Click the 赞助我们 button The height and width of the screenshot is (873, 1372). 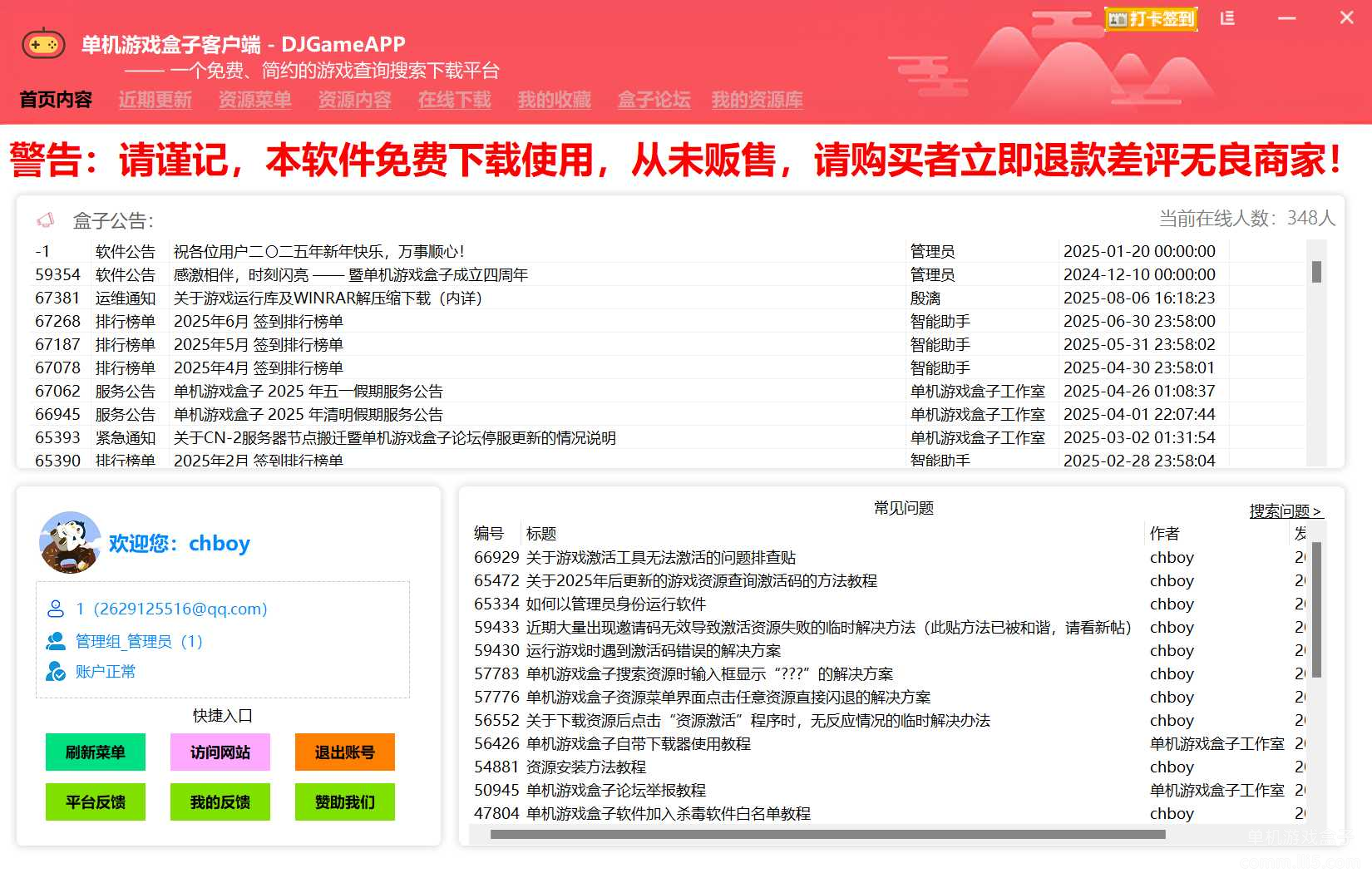pyautogui.click(x=345, y=801)
